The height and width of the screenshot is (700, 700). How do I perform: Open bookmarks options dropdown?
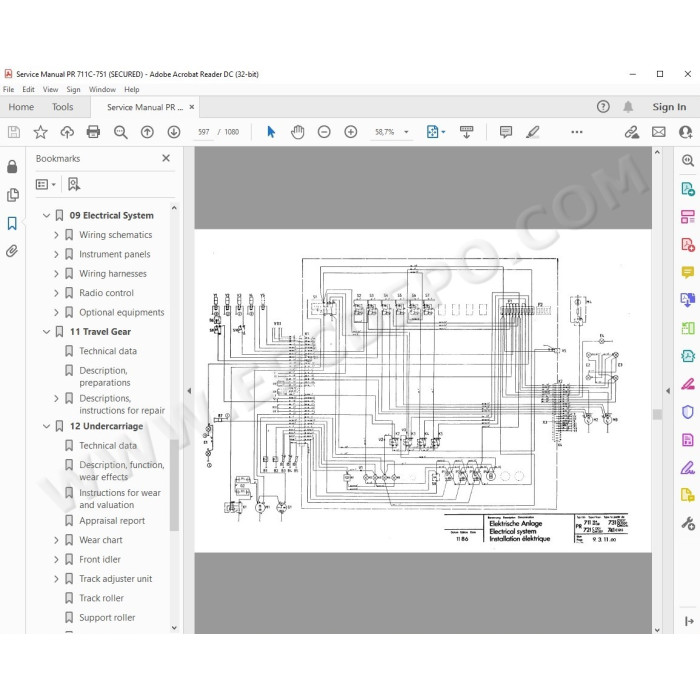tap(46, 184)
